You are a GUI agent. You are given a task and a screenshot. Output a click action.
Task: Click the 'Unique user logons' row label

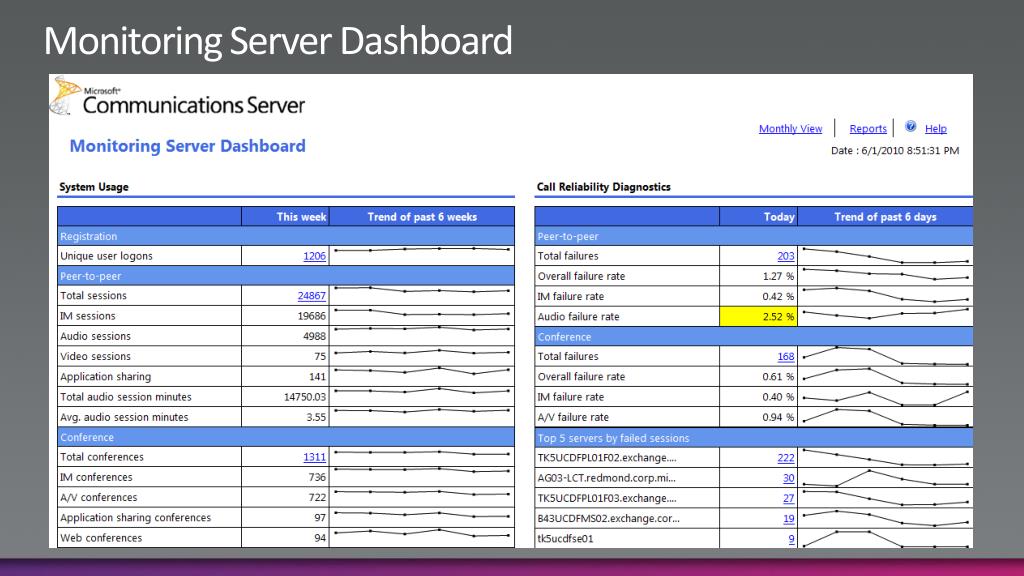click(x=106, y=256)
